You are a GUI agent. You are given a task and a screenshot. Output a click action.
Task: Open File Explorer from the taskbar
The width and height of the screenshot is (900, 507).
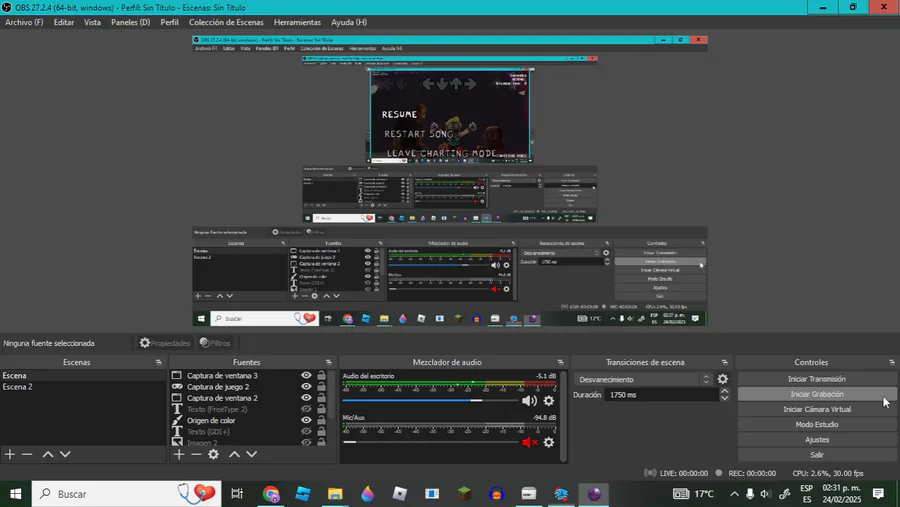(x=335, y=494)
